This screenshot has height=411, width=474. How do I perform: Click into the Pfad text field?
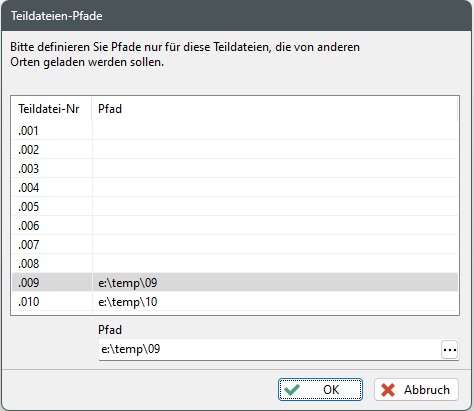click(x=270, y=350)
